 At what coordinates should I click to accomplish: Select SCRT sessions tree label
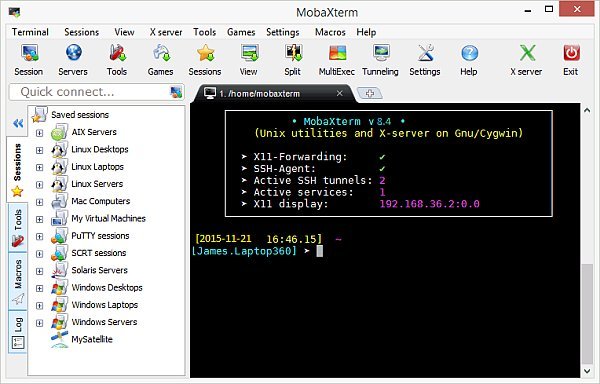click(x=99, y=253)
